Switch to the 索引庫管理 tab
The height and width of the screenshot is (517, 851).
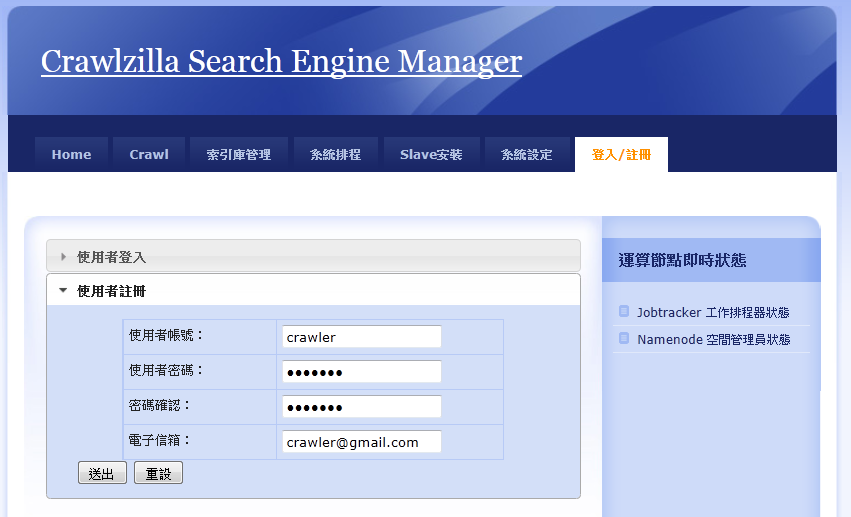(239, 155)
